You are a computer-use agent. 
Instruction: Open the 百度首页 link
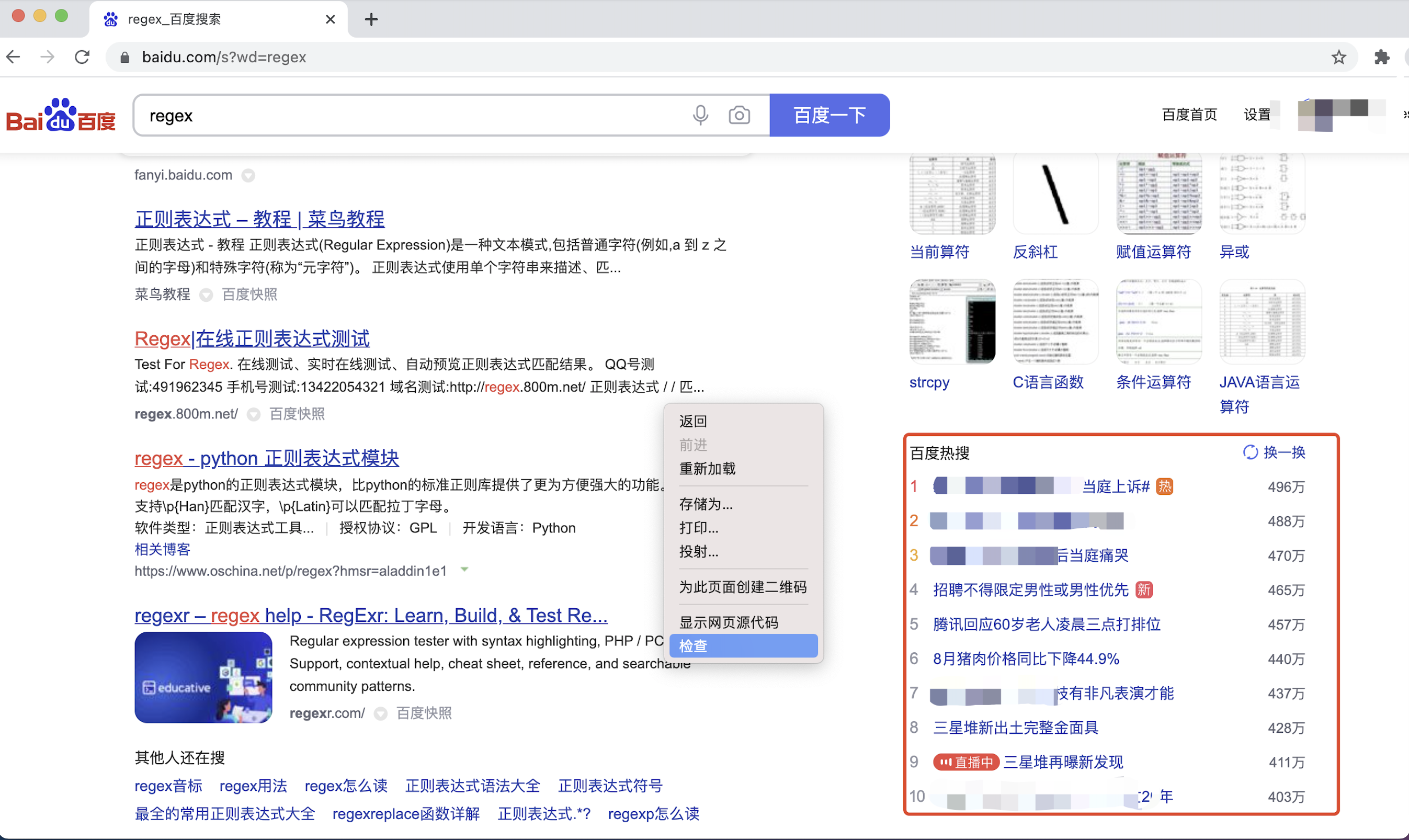pos(1189,115)
